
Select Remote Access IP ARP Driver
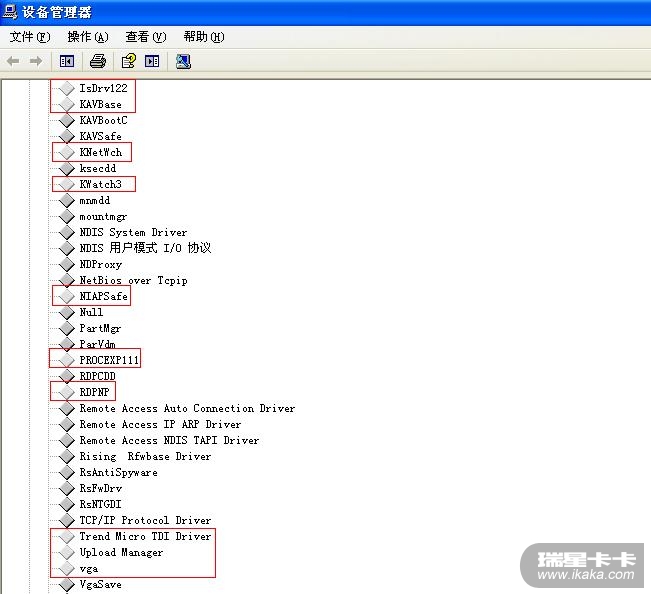[x=160, y=424]
